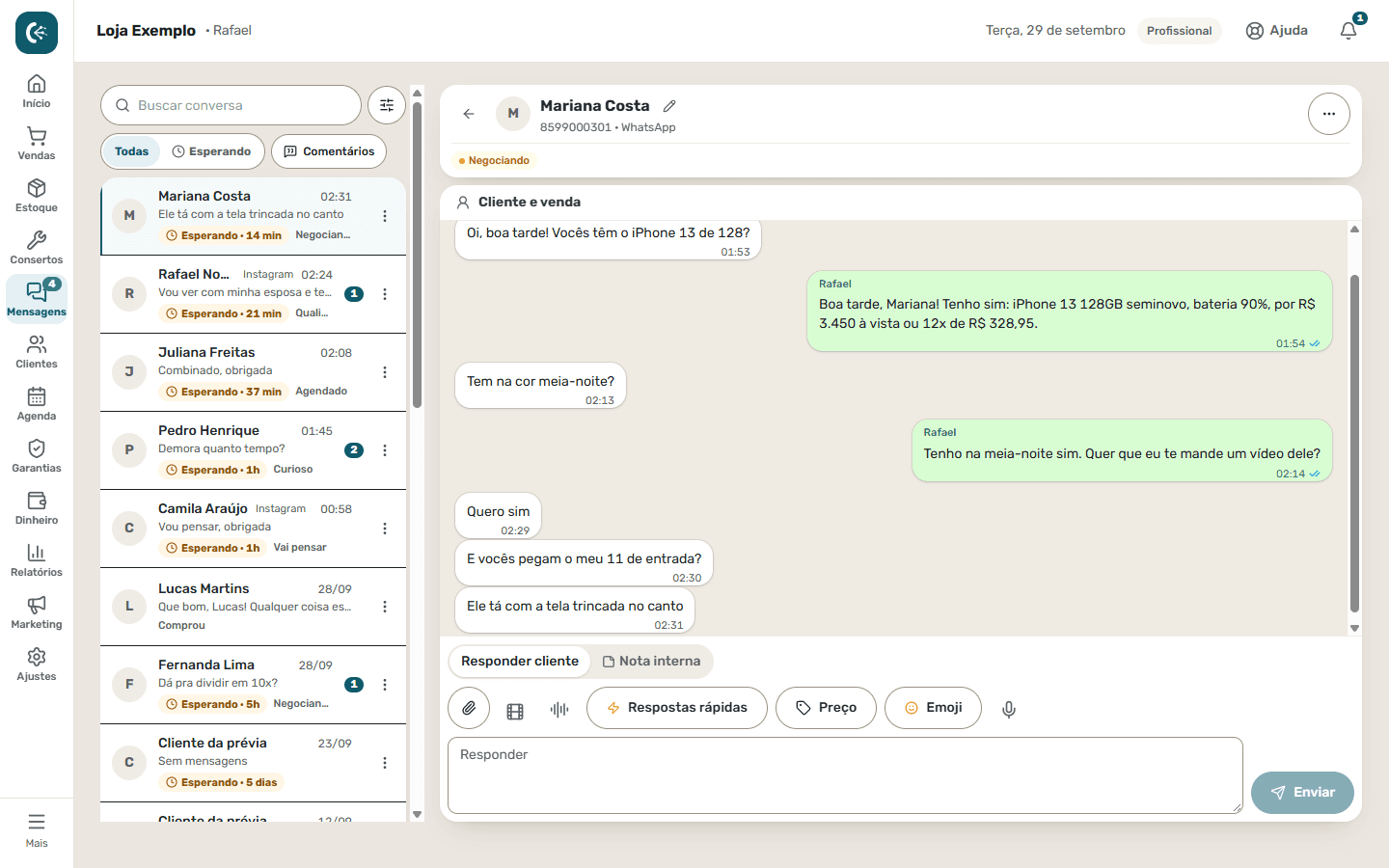Click the Preço button
1389x868 pixels.
[x=826, y=708]
